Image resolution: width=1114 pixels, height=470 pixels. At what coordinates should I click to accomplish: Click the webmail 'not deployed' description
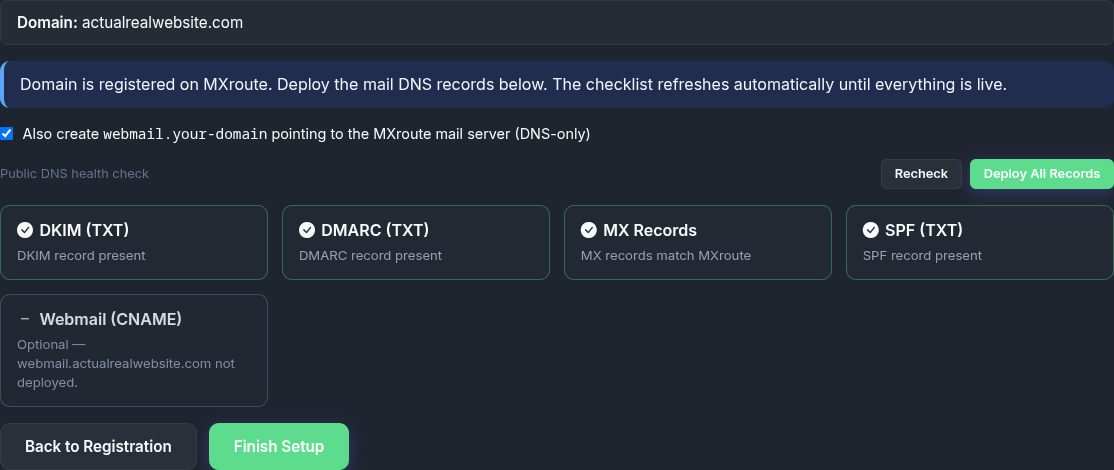click(126, 364)
